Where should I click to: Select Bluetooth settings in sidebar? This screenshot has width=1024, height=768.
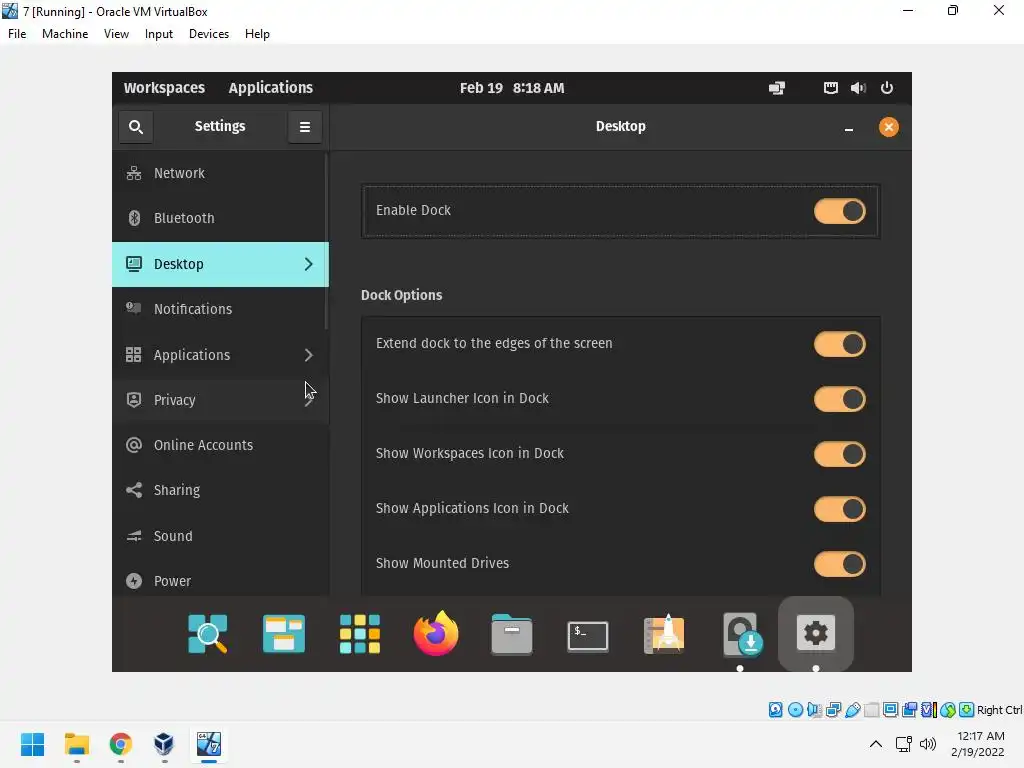point(220,218)
